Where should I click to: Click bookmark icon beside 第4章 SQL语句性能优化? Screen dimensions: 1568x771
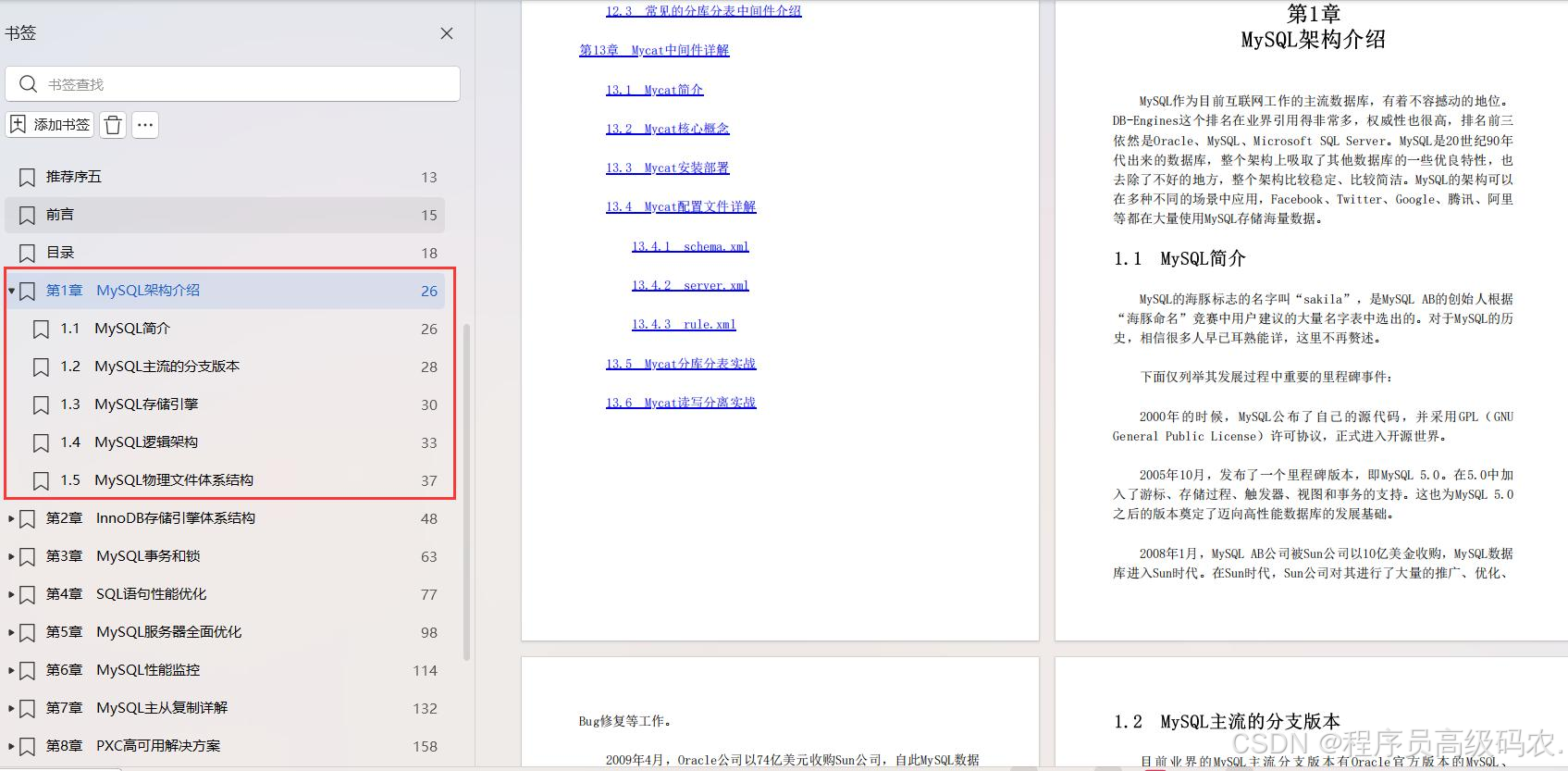pos(28,594)
